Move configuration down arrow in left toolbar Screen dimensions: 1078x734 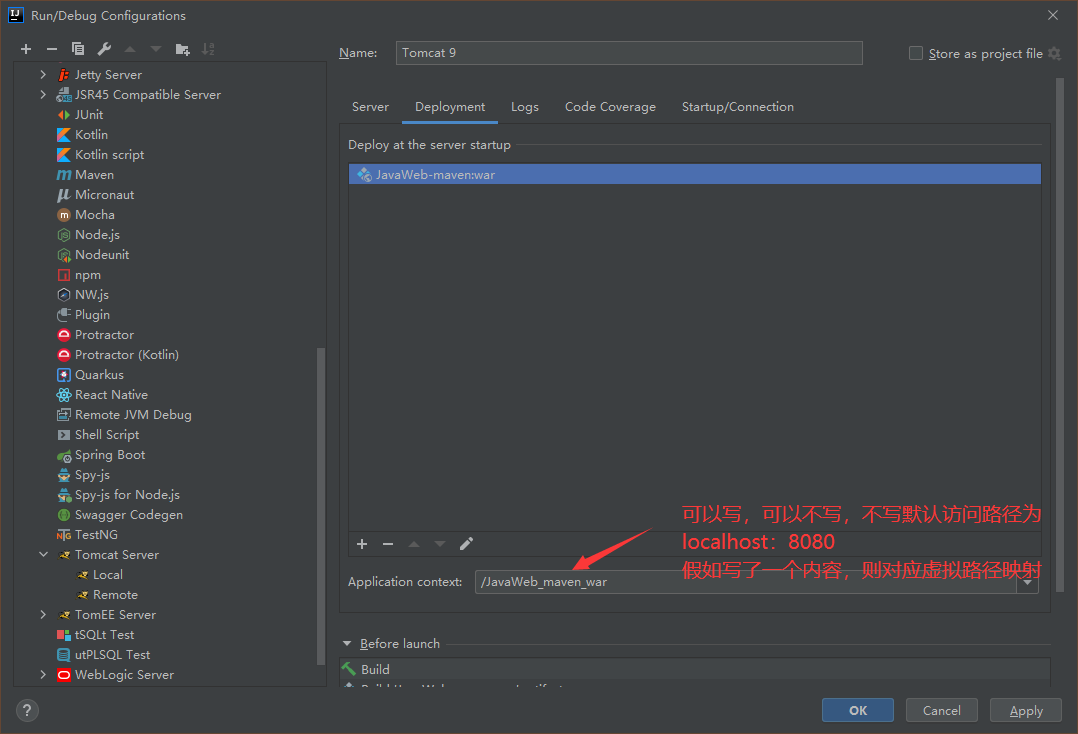click(156, 49)
